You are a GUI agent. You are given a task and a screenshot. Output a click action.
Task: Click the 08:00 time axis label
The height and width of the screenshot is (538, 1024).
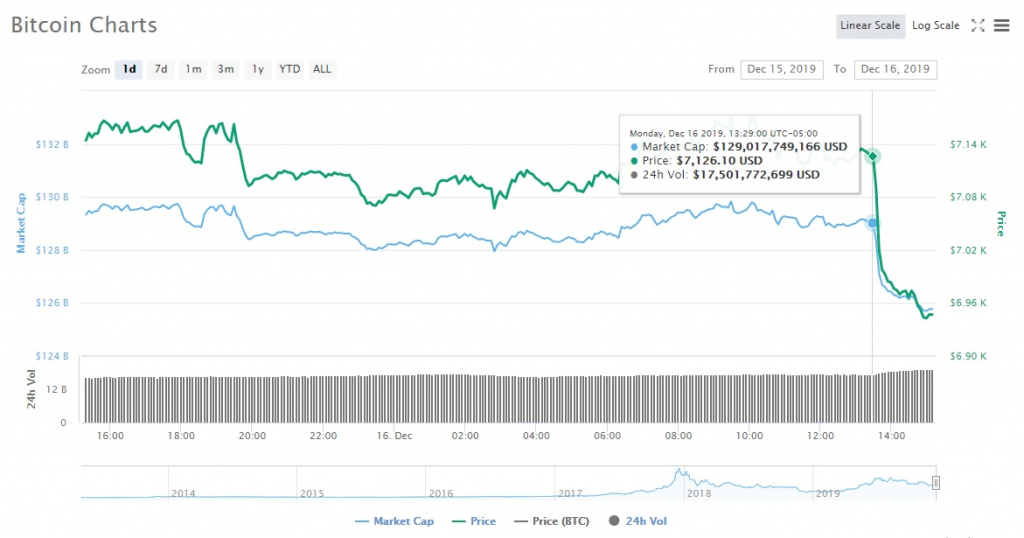679,435
